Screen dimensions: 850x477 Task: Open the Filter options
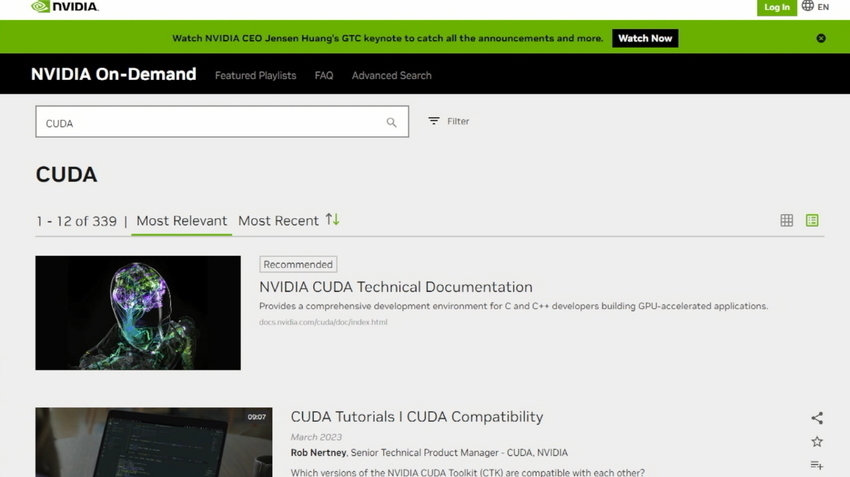[449, 121]
